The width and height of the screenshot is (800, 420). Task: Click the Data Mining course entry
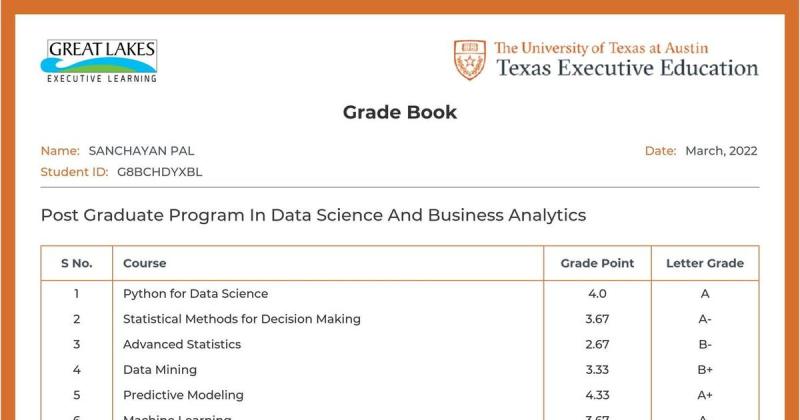pos(160,370)
